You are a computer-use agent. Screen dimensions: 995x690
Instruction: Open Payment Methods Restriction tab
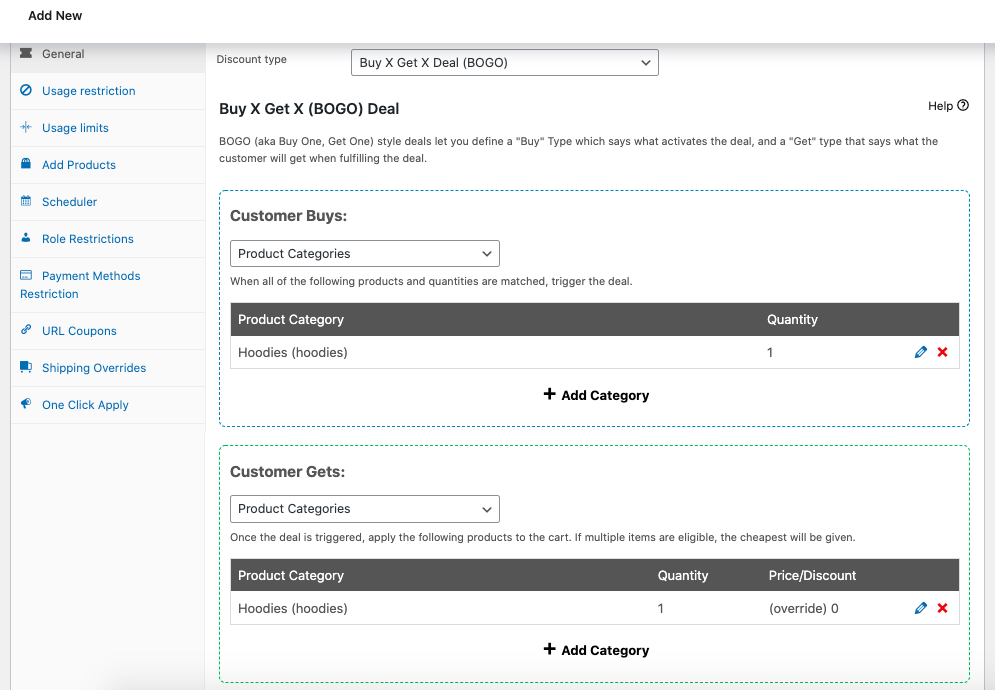108,284
